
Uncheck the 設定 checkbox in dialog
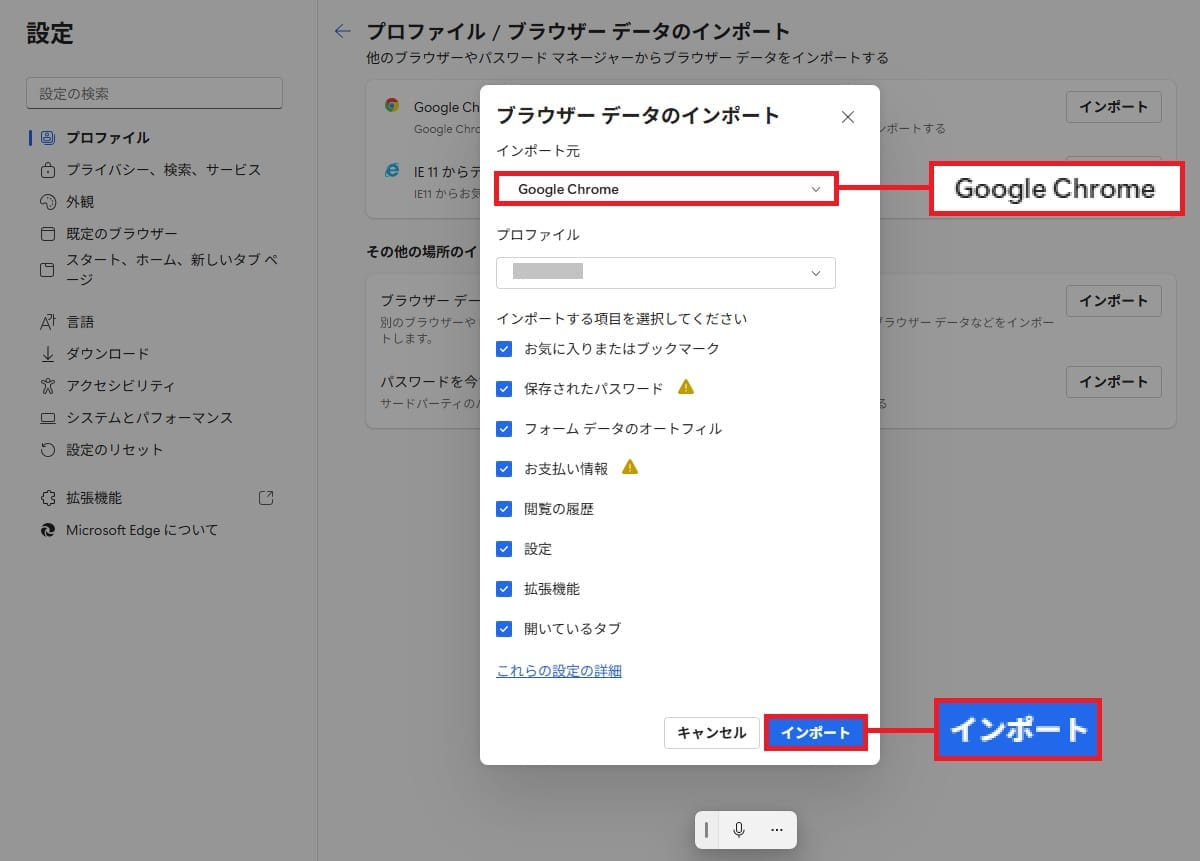(504, 549)
